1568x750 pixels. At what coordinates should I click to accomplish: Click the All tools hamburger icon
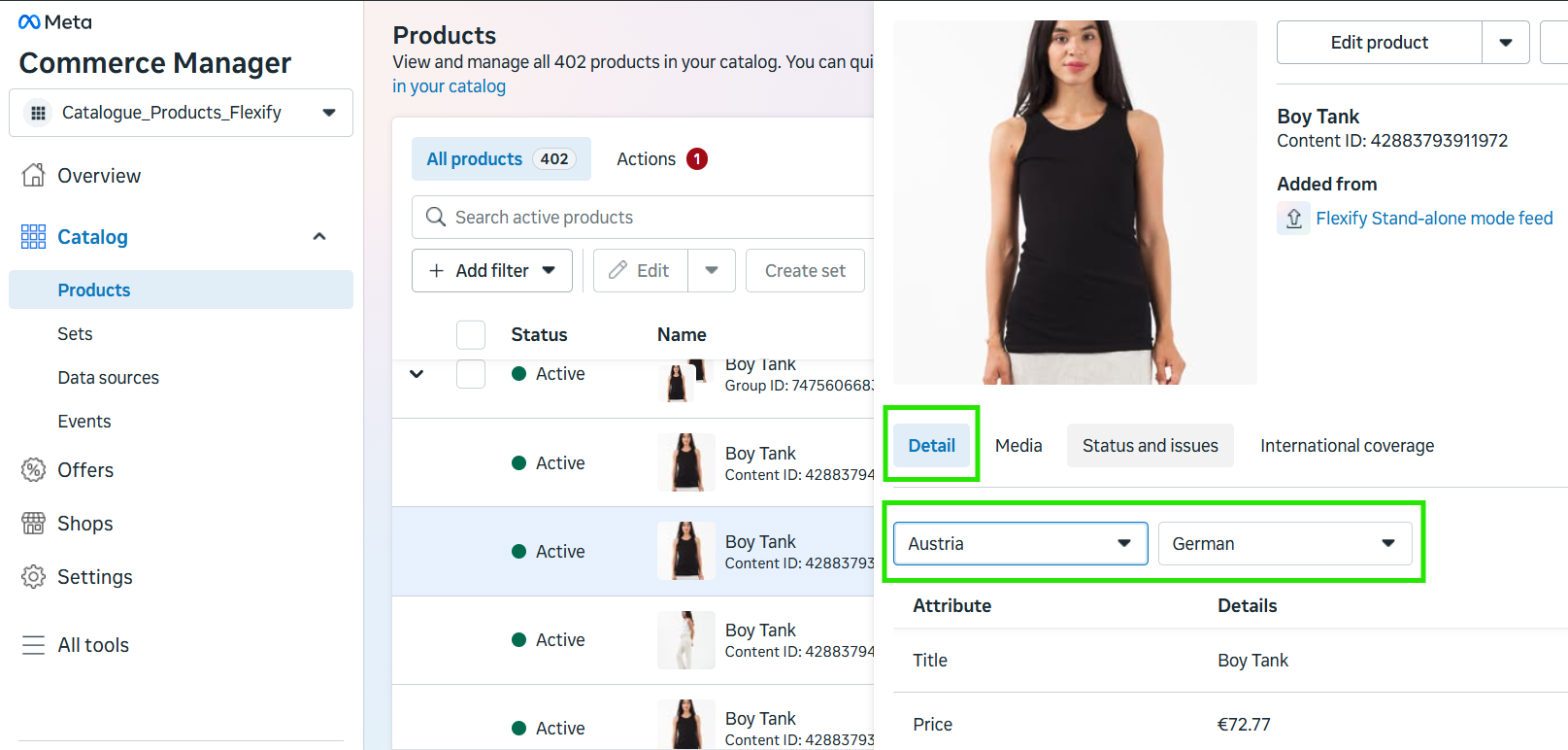coord(33,645)
